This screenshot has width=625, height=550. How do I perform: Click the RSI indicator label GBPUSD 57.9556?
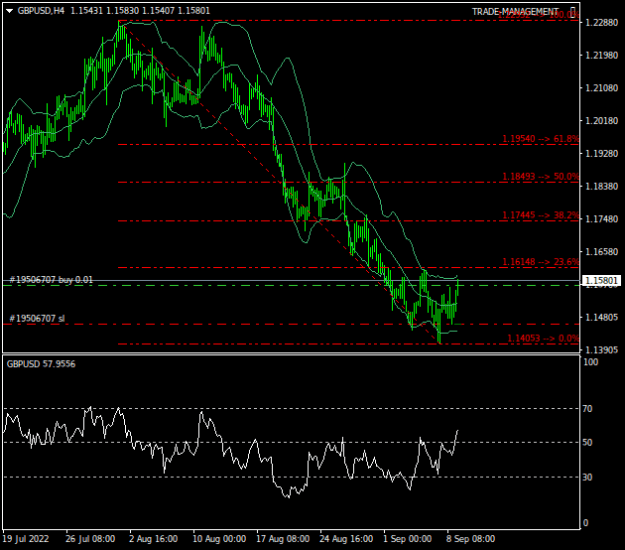click(41, 364)
